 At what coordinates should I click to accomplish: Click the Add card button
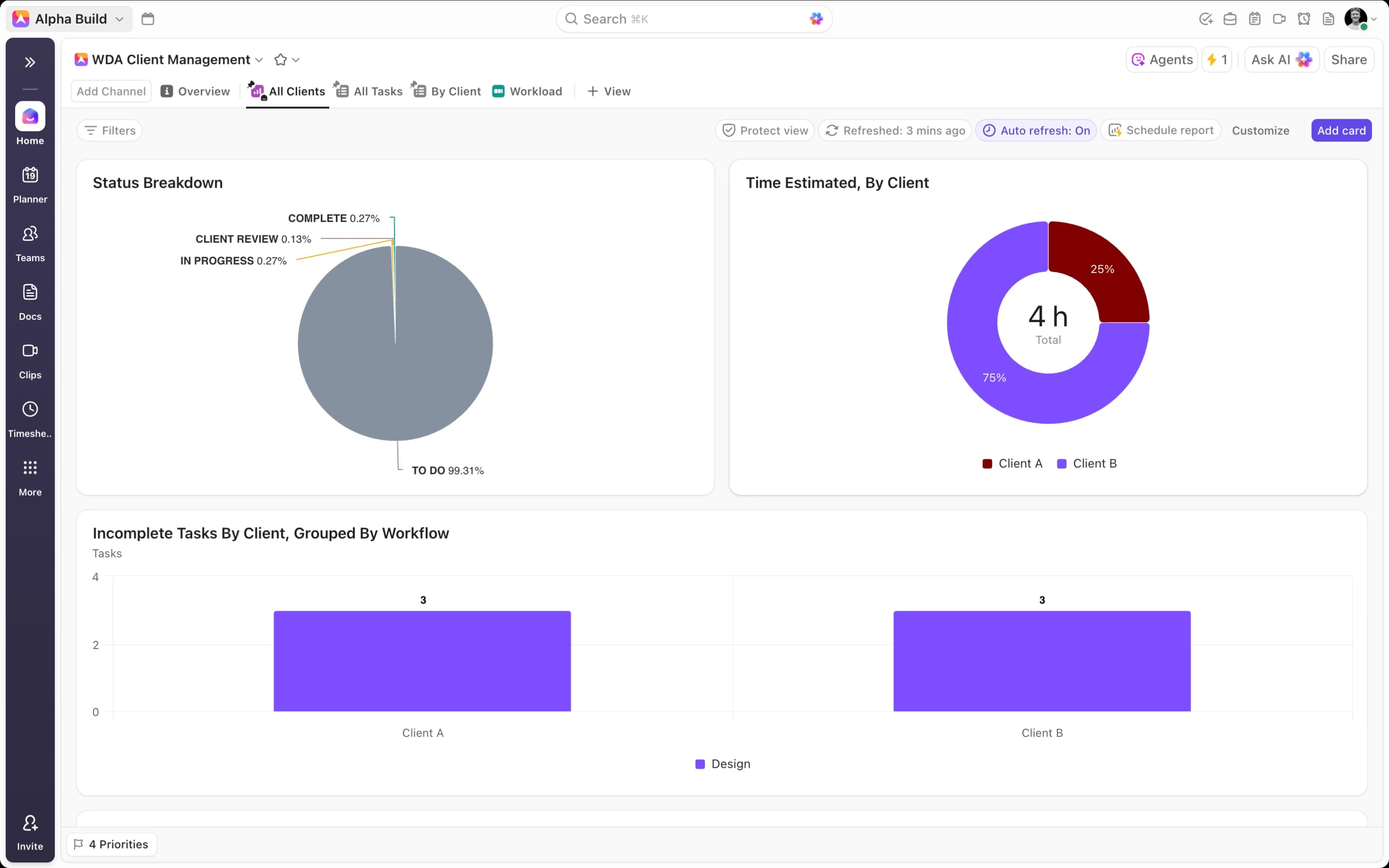click(1341, 130)
